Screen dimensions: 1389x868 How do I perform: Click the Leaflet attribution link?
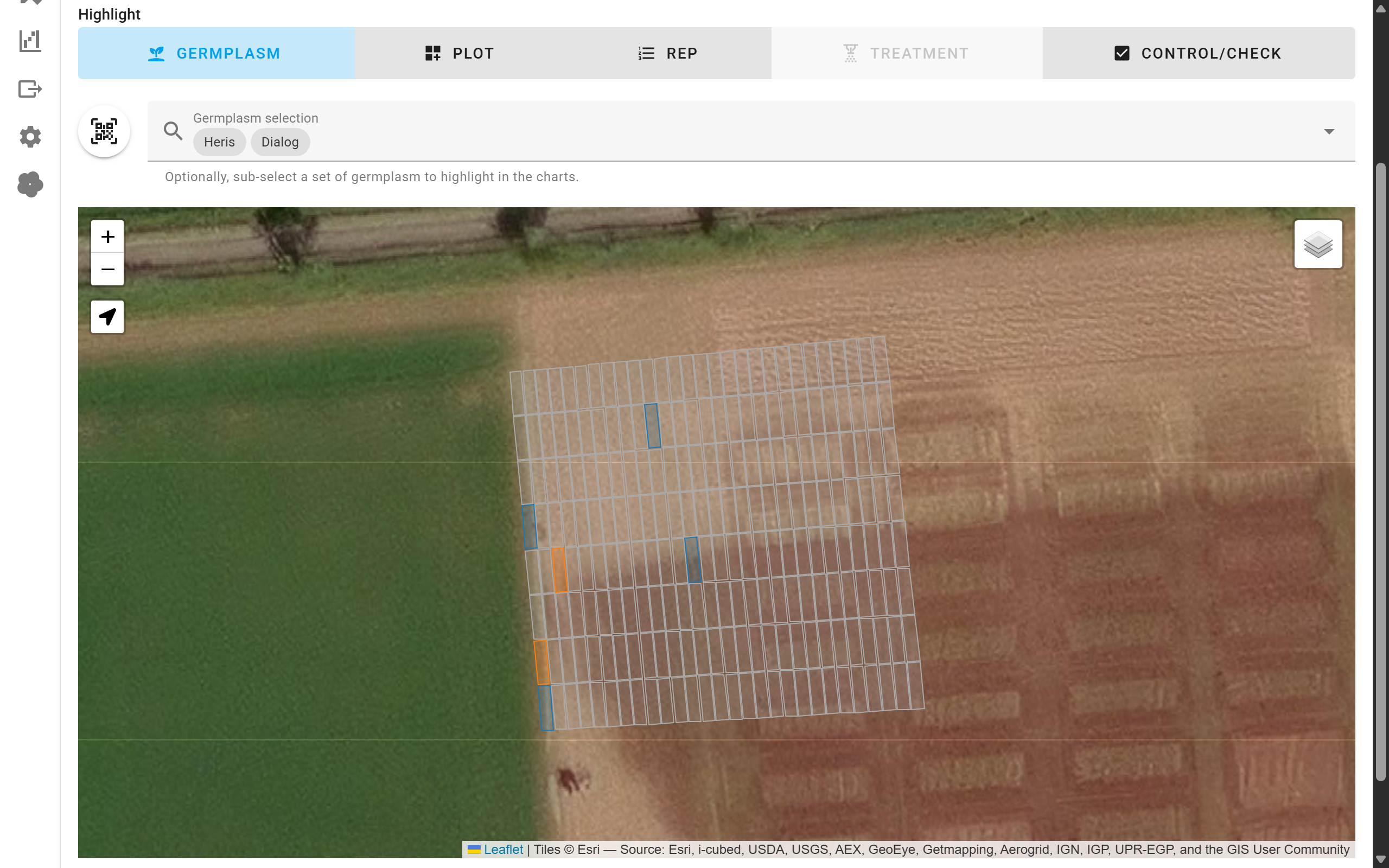502,849
